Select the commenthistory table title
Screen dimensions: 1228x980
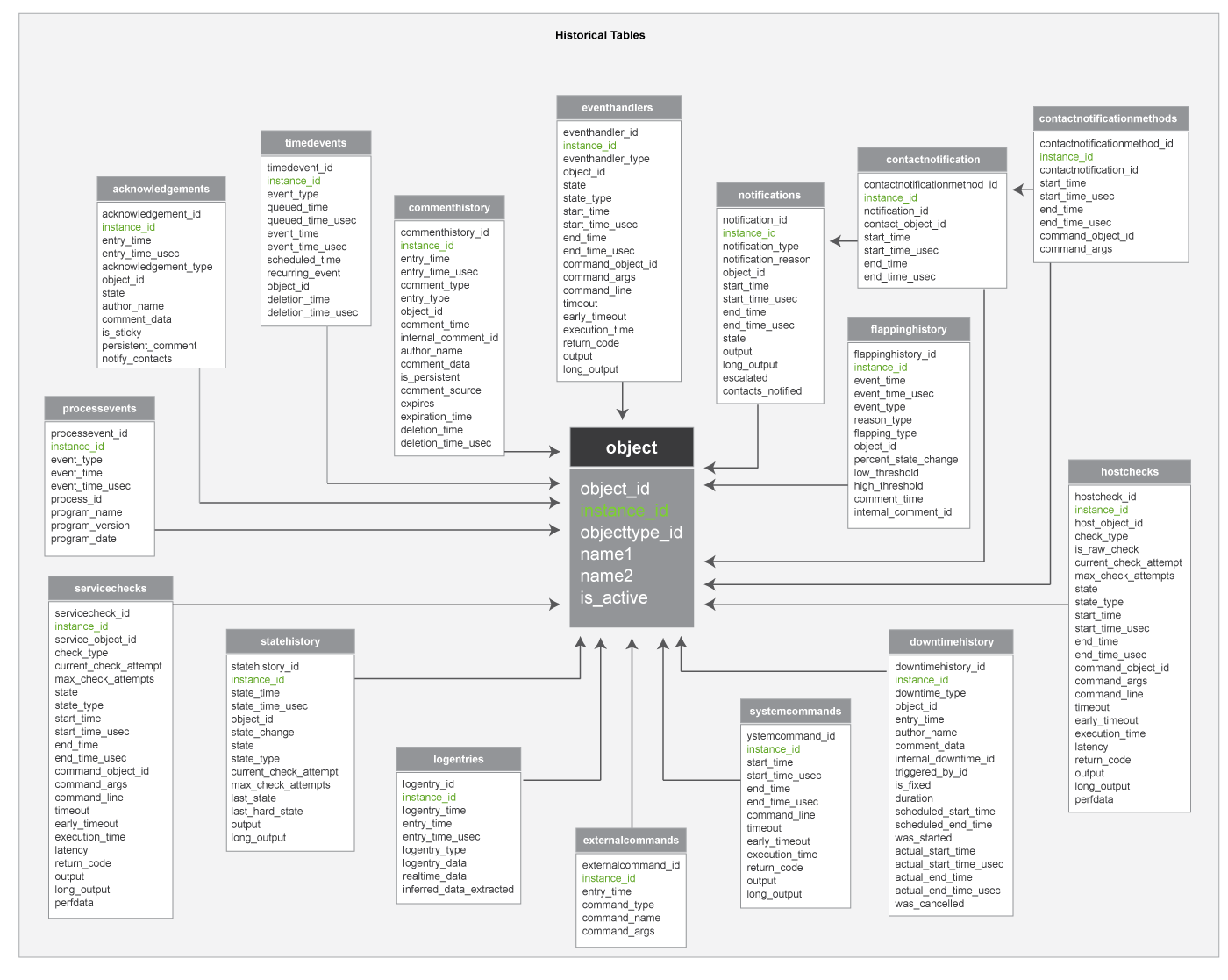(448, 207)
